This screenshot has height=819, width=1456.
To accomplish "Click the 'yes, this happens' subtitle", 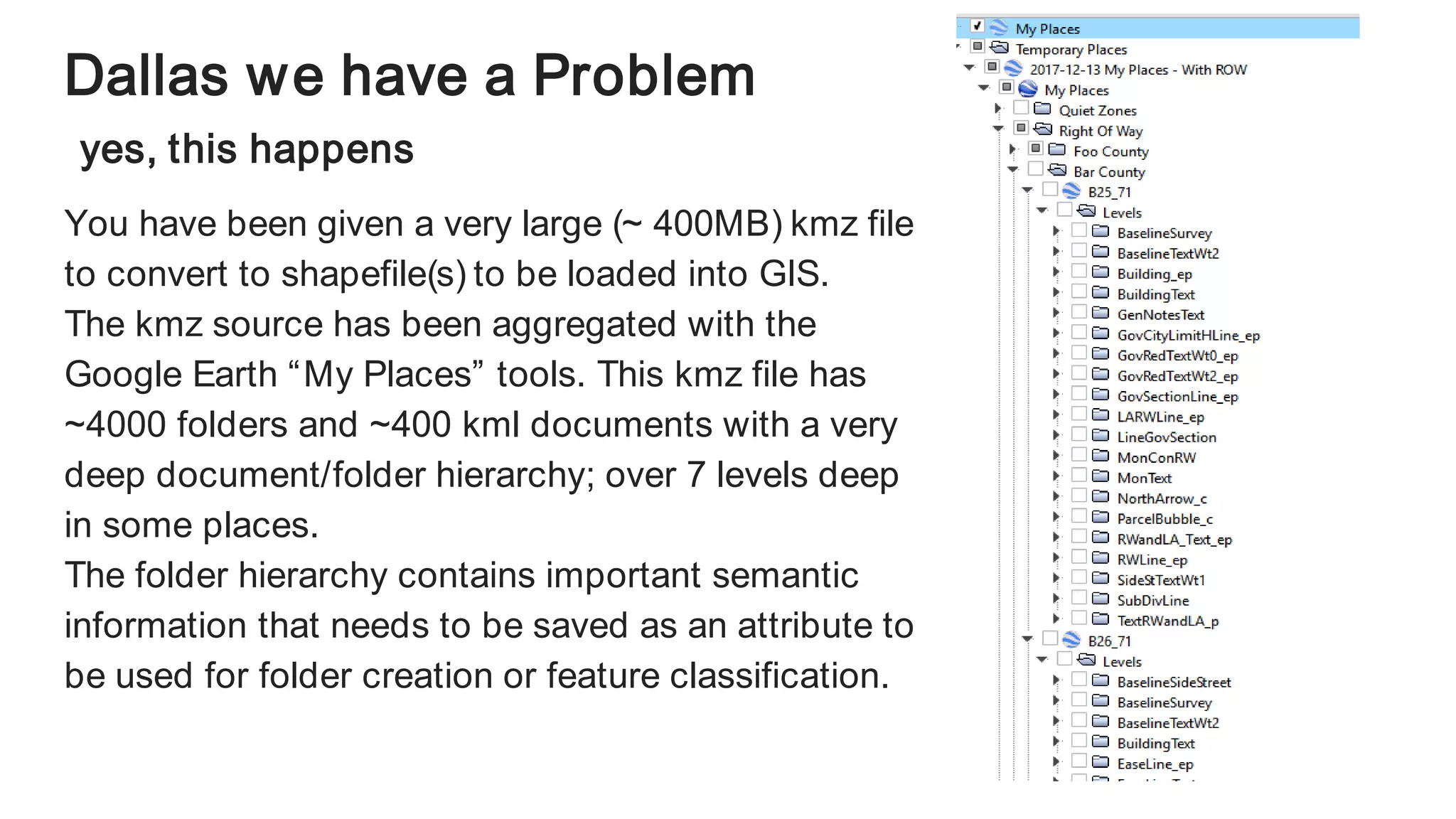I will click(247, 149).
